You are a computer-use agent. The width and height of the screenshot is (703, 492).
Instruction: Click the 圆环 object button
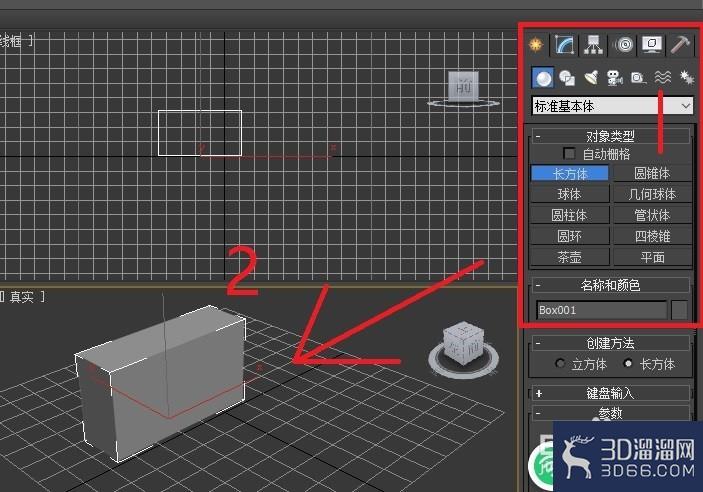[x=570, y=236]
